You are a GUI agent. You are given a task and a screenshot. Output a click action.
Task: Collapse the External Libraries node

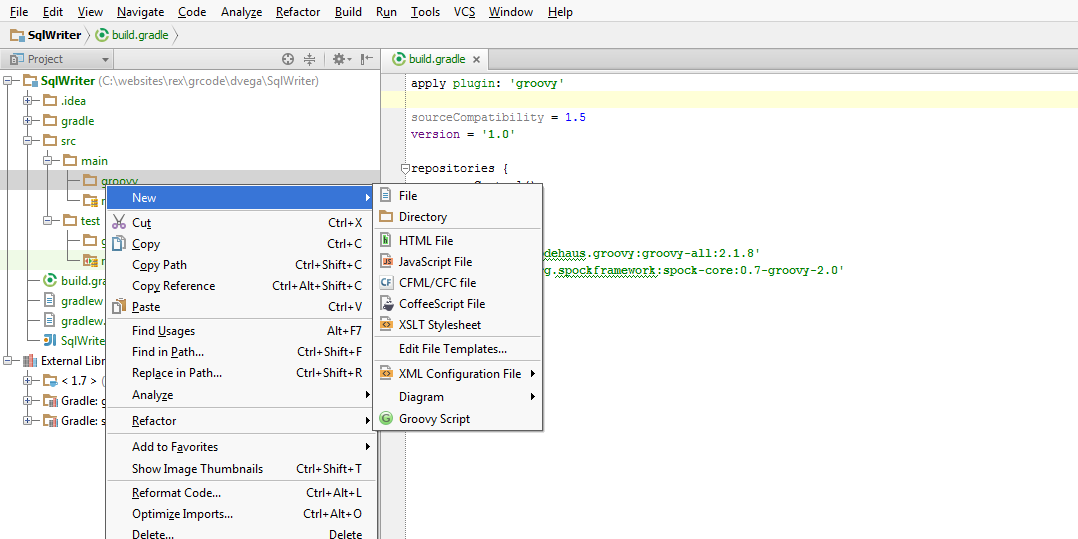coord(8,360)
